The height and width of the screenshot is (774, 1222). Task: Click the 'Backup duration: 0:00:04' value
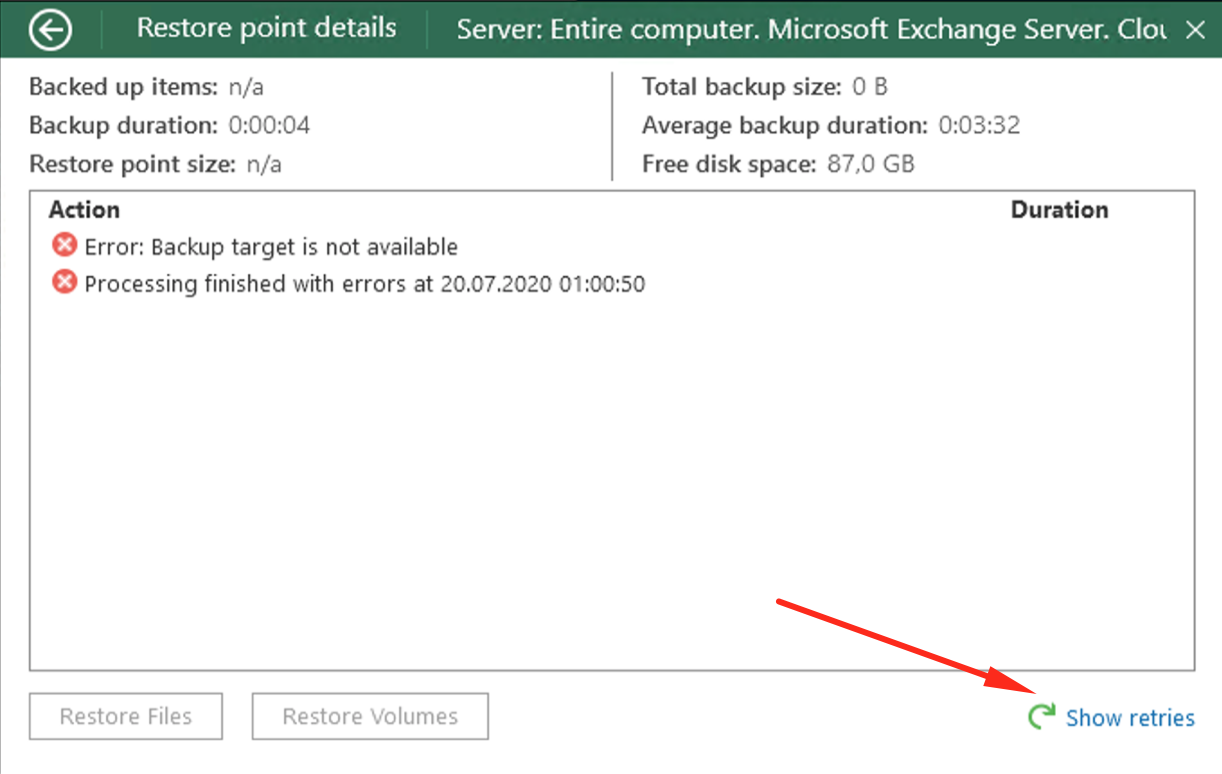[168, 125]
